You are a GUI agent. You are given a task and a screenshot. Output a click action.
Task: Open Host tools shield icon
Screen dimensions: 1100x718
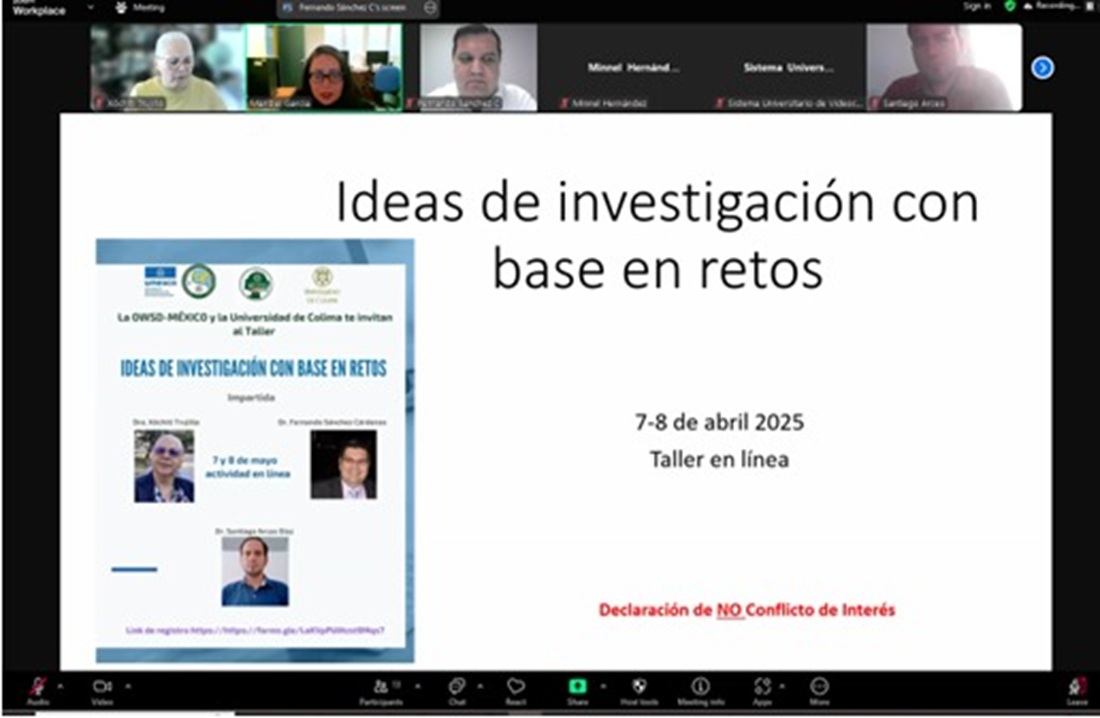click(640, 687)
